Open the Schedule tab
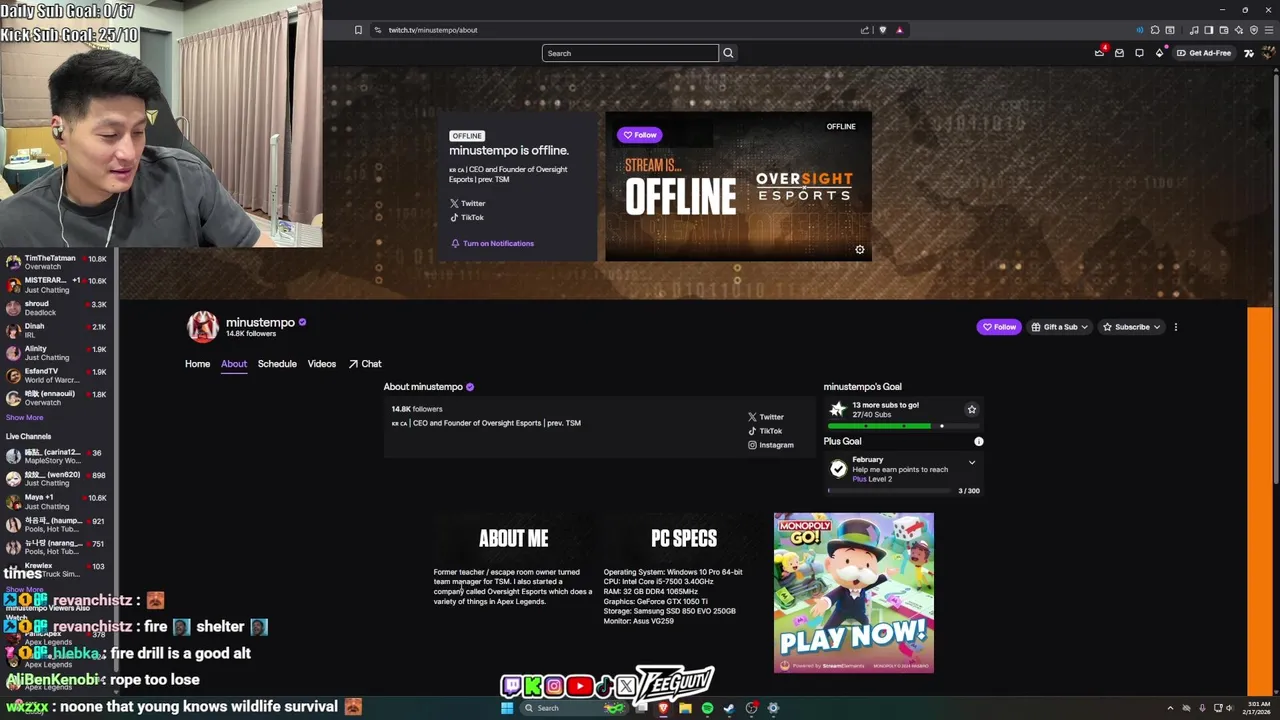 pos(277,364)
